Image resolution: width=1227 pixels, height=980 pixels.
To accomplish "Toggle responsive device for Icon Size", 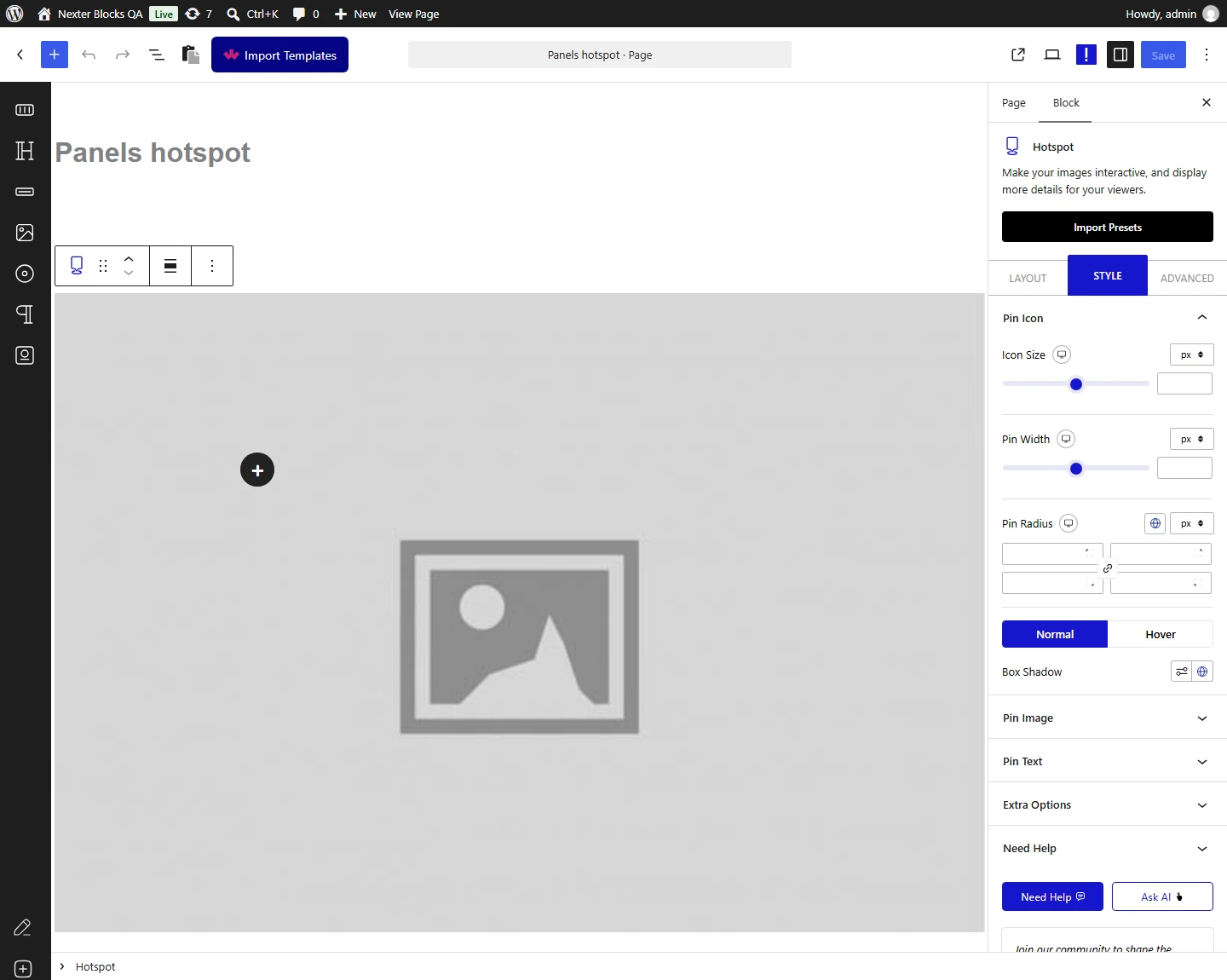I will (x=1062, y=355).
